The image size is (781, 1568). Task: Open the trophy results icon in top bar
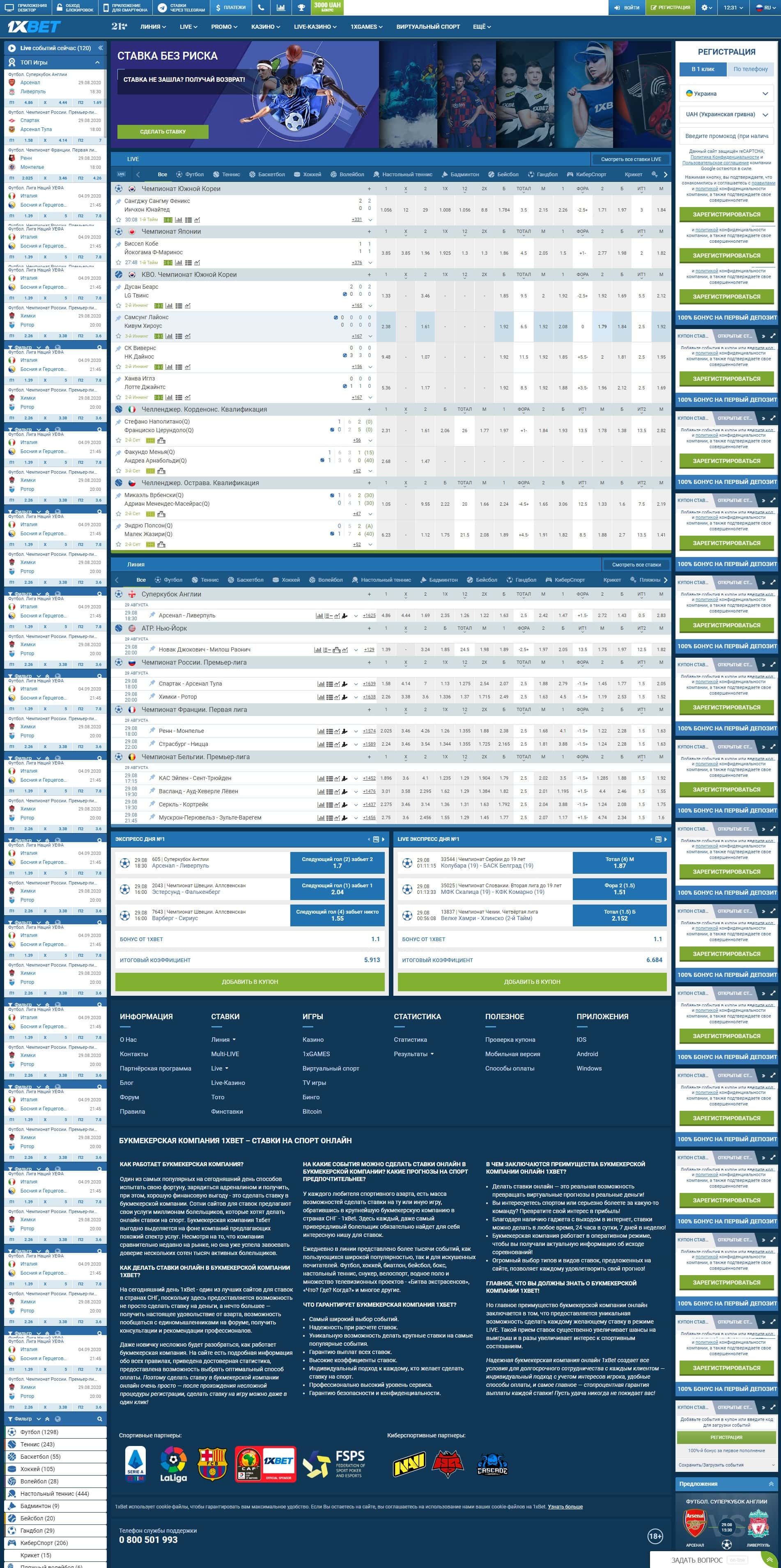click(x=301, y=8)
